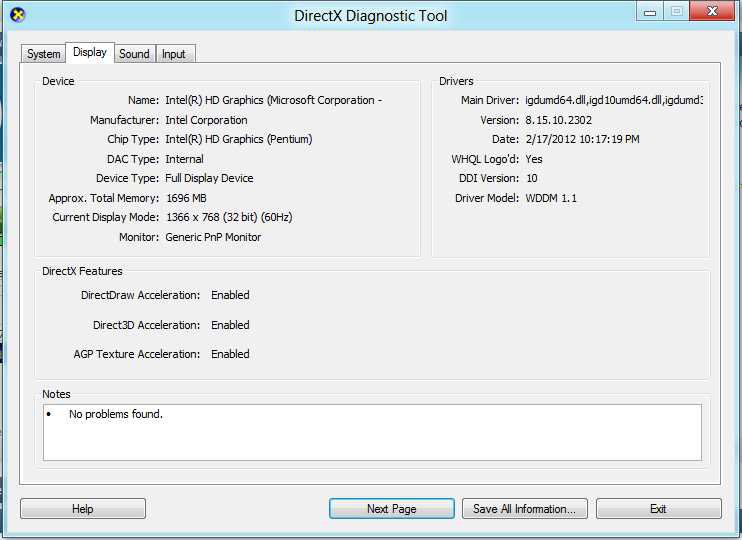
Task: Click the Intel(R) HD Graphics device name
Action: tap(273, 100)
